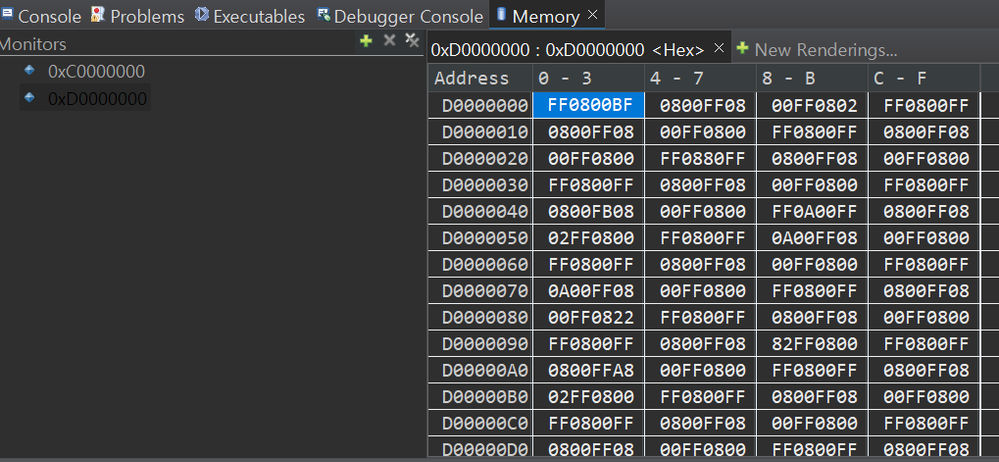Image resolution: width=999 pixels, height=462 pixels.
Task: Select cell 02FF0800 in row D0000050
Action: [x=589, y=238]
